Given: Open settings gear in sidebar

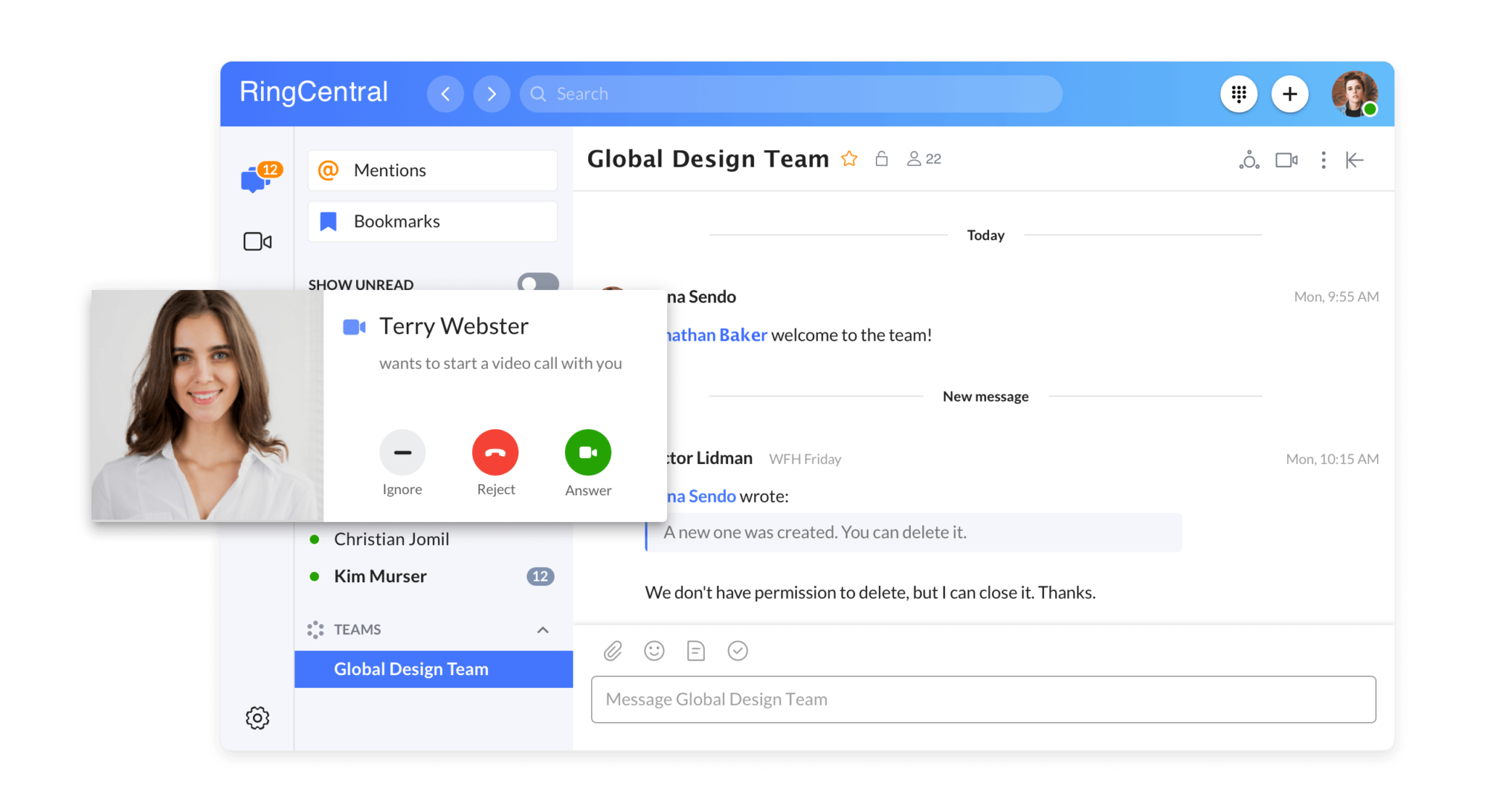Looking at the screenshot, I should pos(257,718).
